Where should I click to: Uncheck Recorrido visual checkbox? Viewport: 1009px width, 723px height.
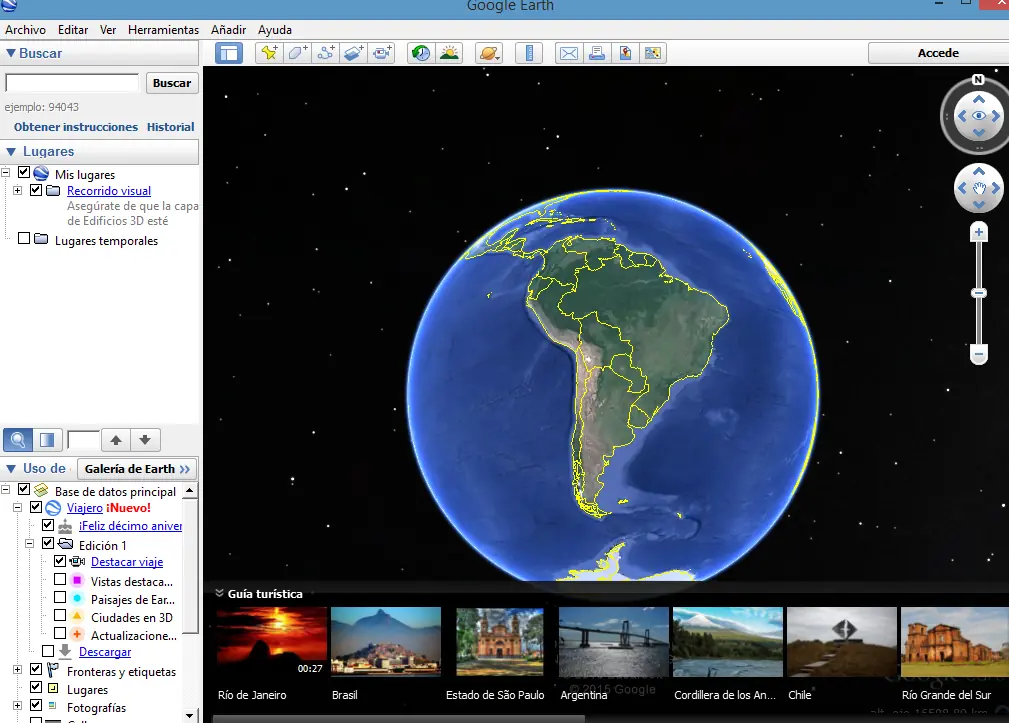point(36,190)
